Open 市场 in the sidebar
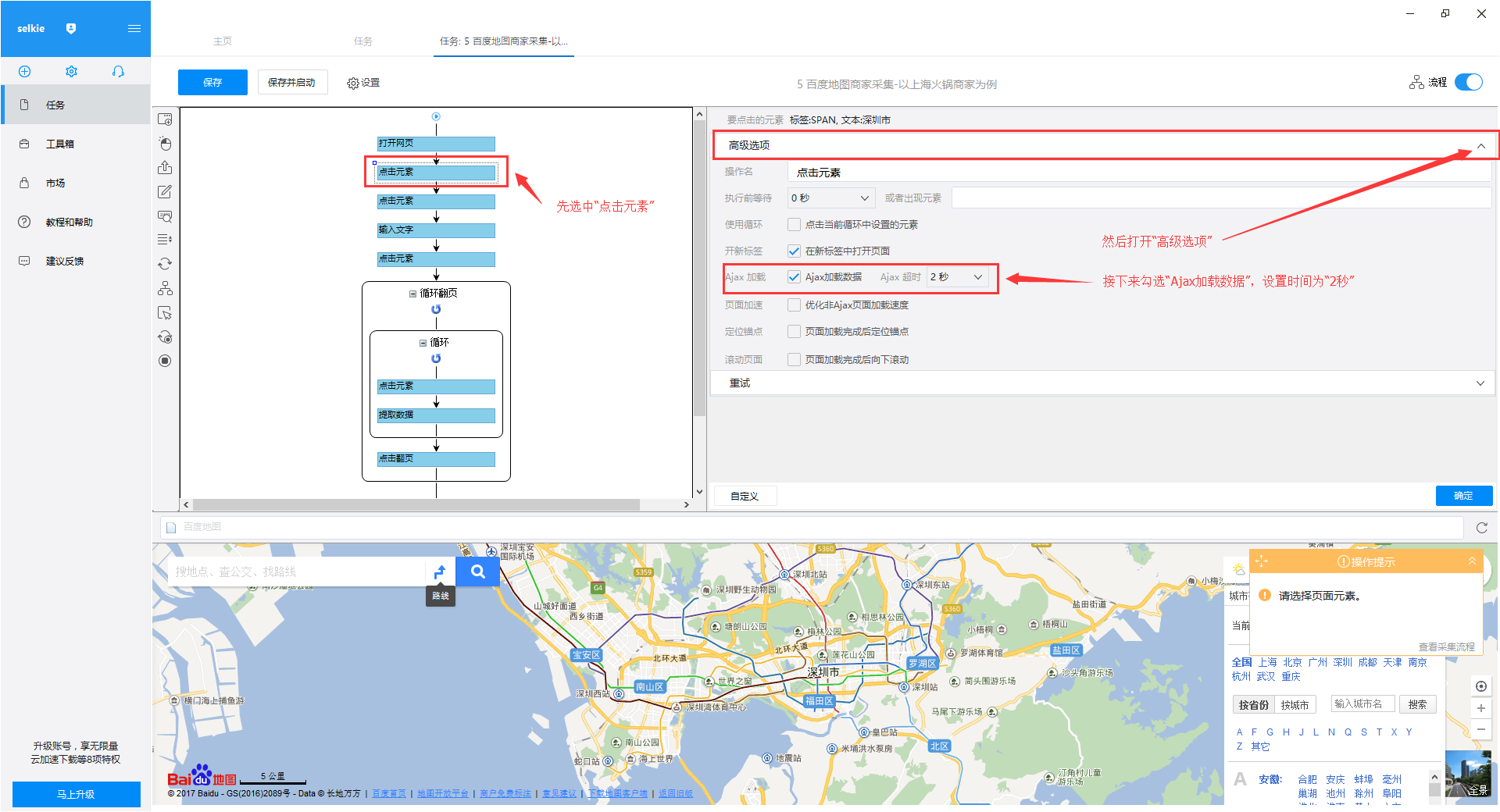1500x812 pixels. pos(75,183)
